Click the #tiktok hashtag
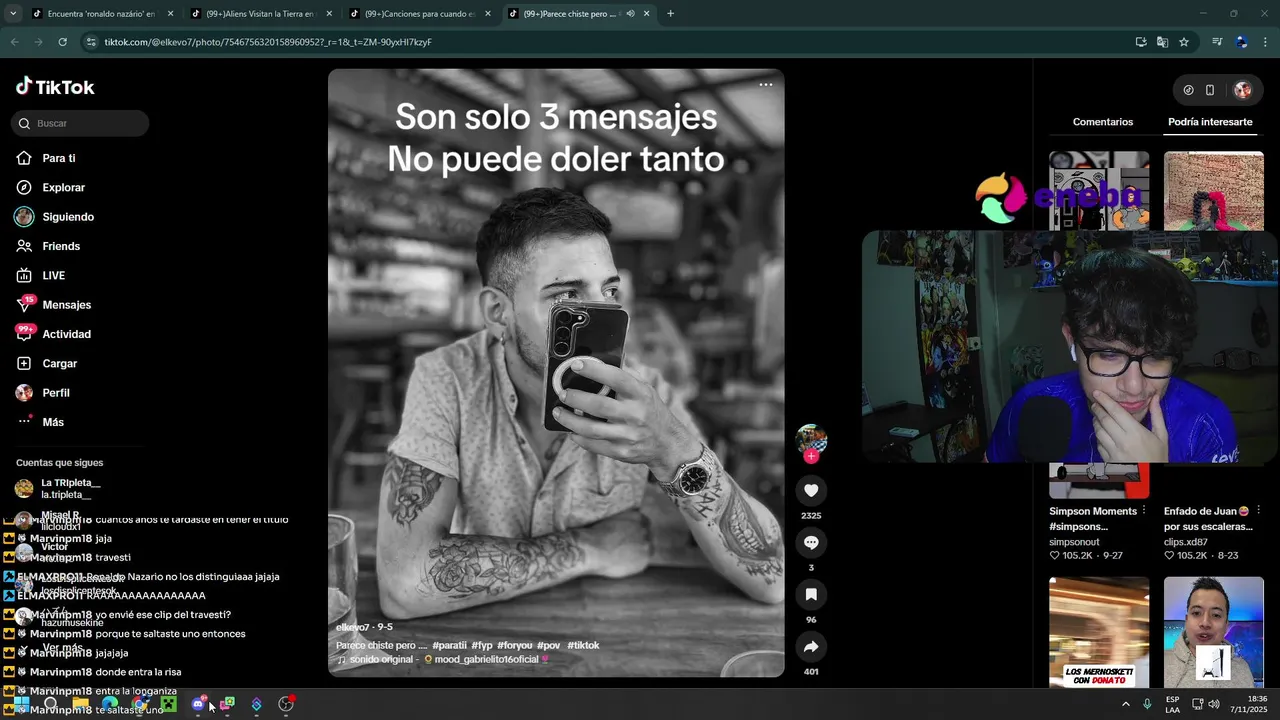 pos(583,646)
